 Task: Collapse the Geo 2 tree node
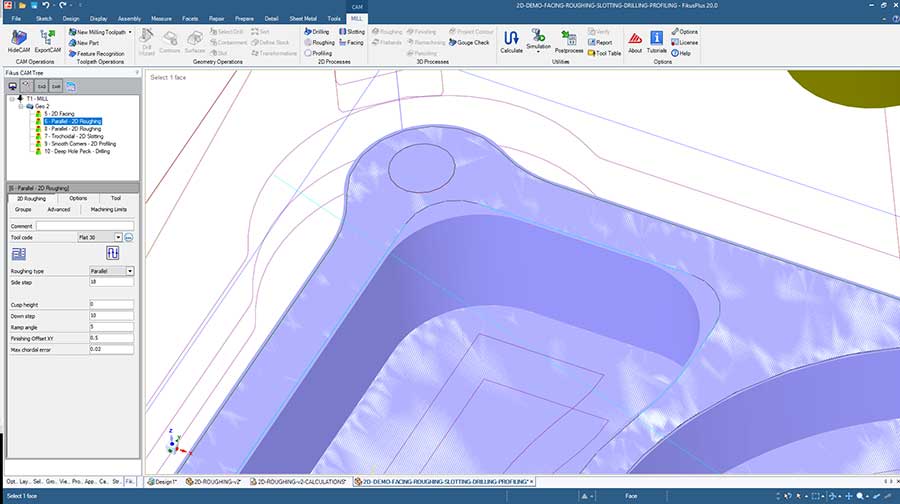tap(19, 107)
